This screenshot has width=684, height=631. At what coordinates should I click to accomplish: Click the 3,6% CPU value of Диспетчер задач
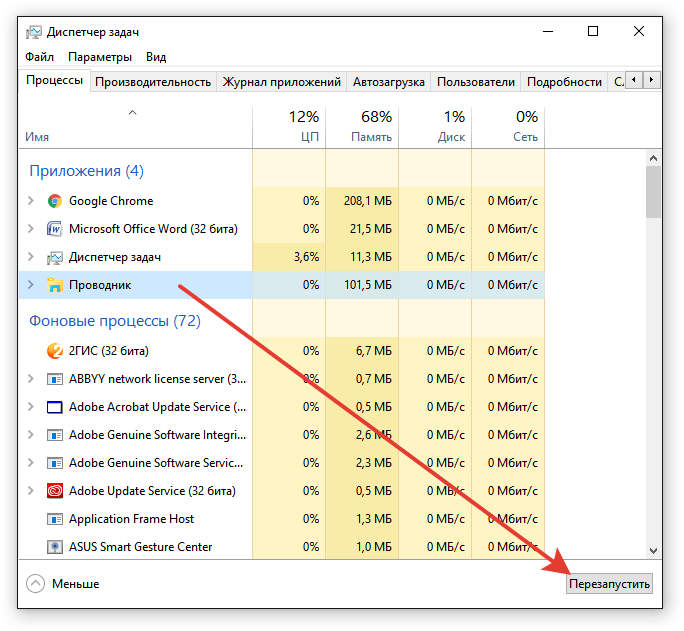pyautogui.click(x=307, y=257)
